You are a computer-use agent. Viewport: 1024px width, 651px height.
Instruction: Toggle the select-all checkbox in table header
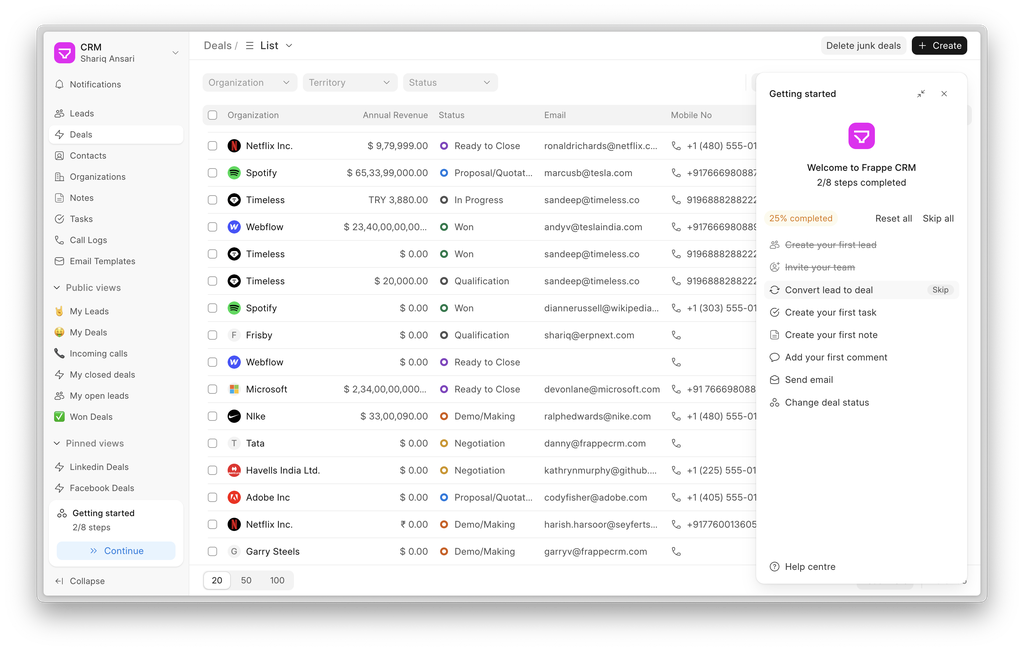[x=212, y=115]
